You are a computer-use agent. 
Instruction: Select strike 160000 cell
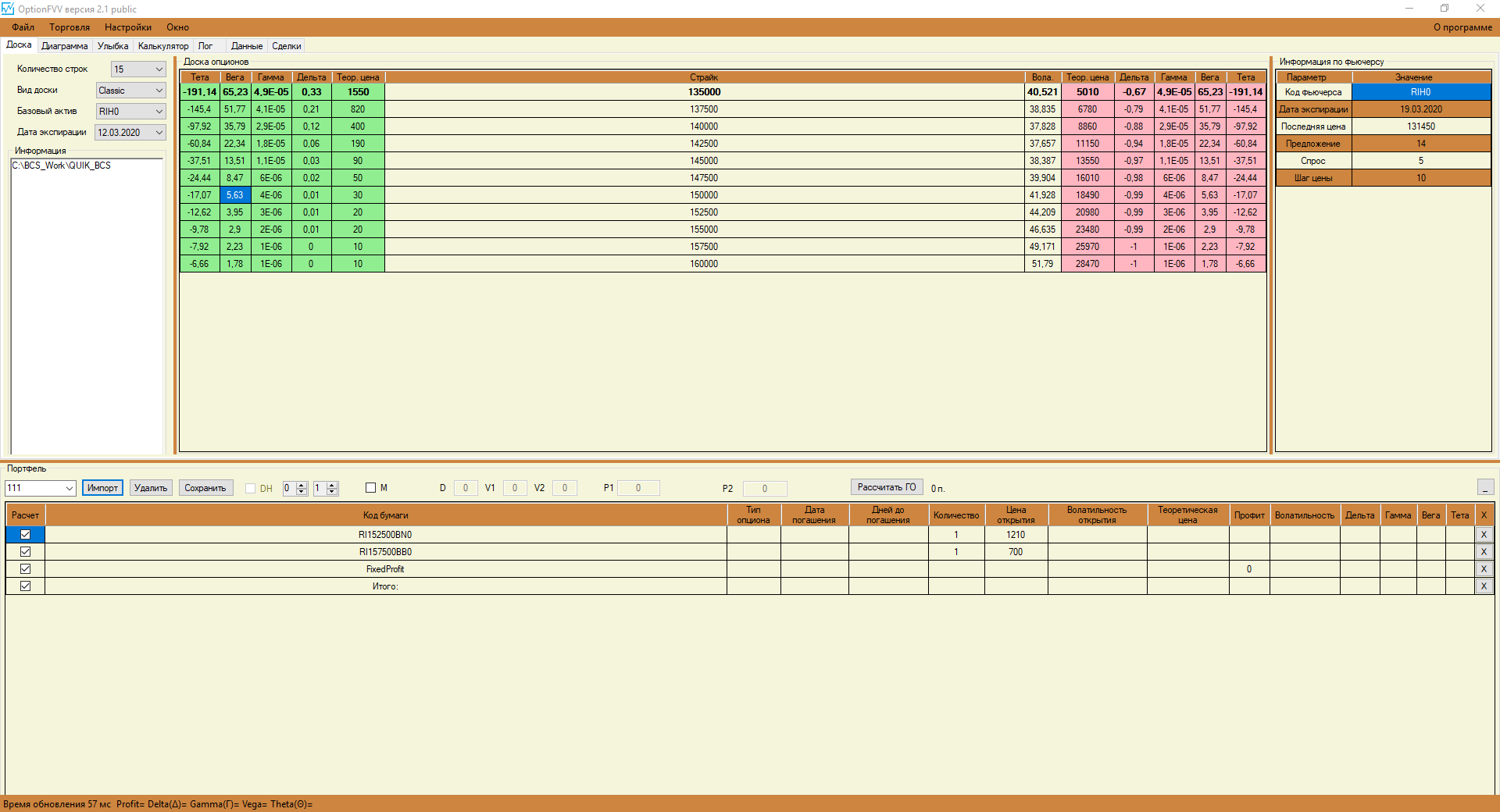click(705, 264)
